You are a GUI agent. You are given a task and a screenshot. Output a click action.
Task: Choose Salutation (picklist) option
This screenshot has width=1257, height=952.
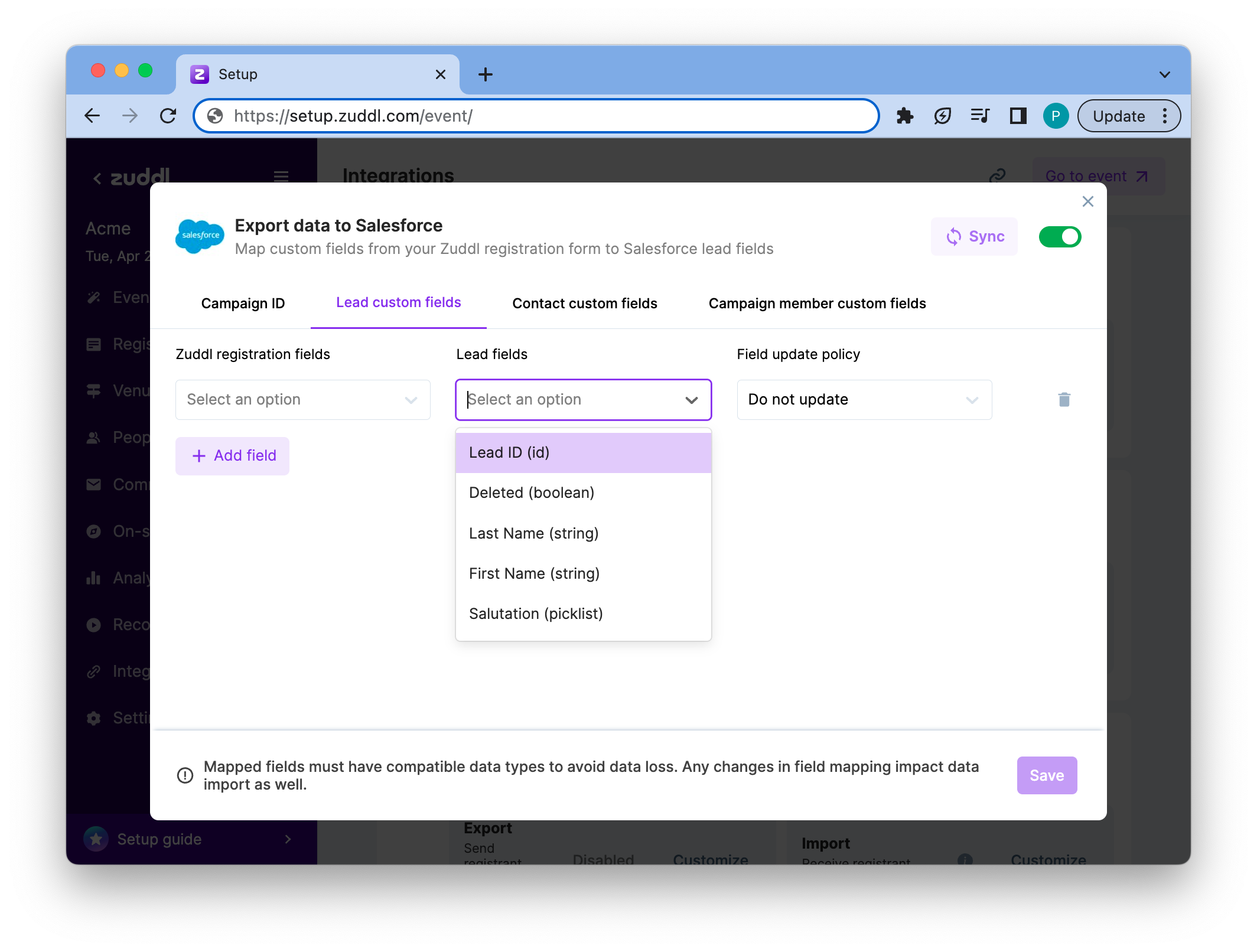pos(584,614)
